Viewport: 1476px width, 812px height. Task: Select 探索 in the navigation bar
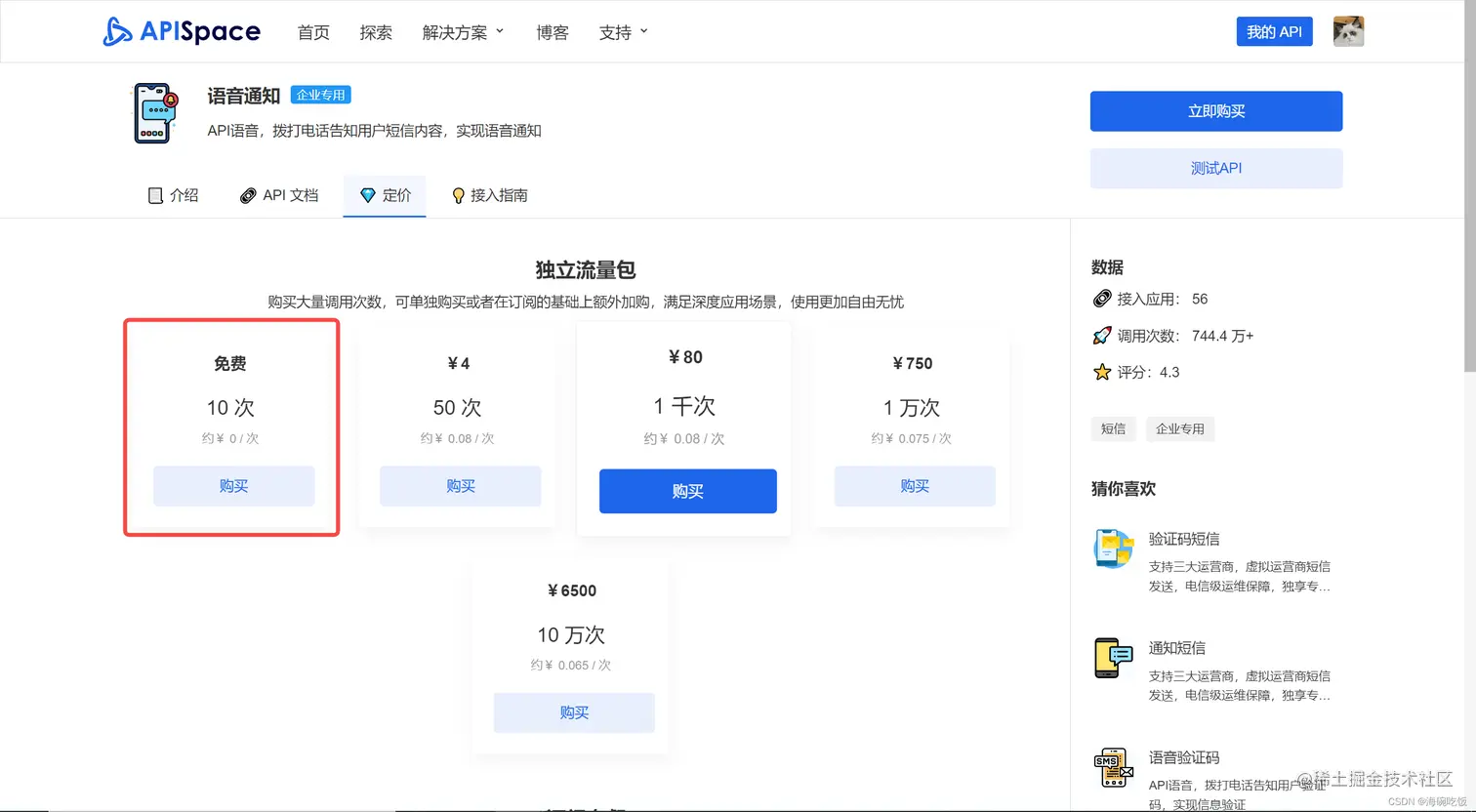pos(376,32)
